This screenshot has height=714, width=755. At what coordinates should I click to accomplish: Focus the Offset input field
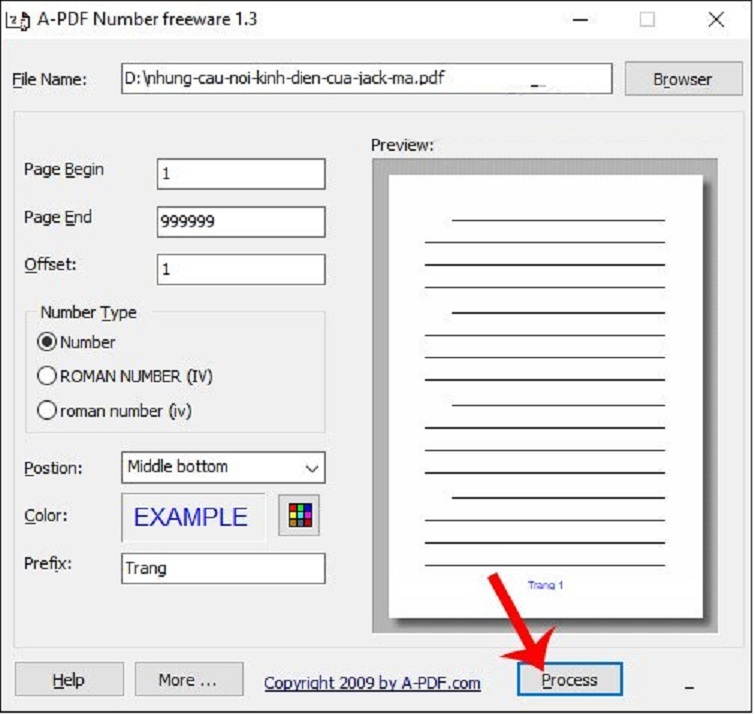(241, 269)
